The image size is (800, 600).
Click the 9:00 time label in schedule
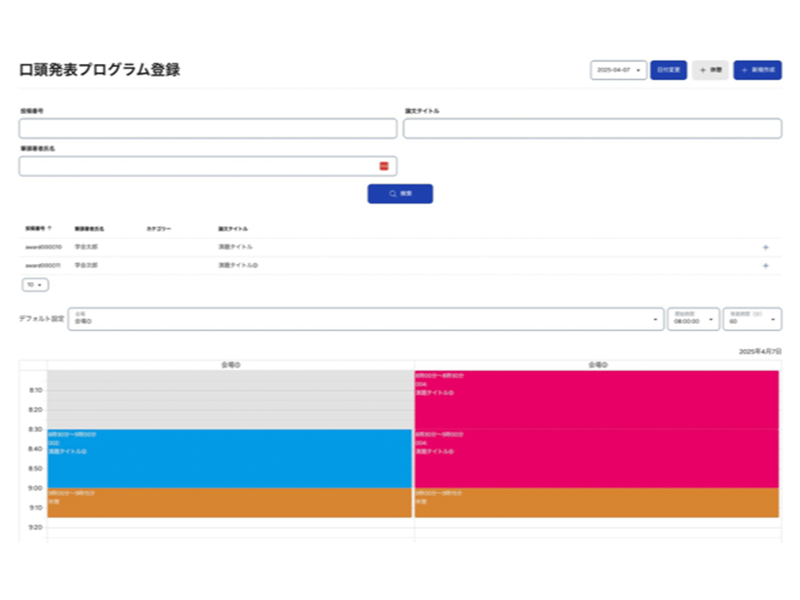[35, 488]
